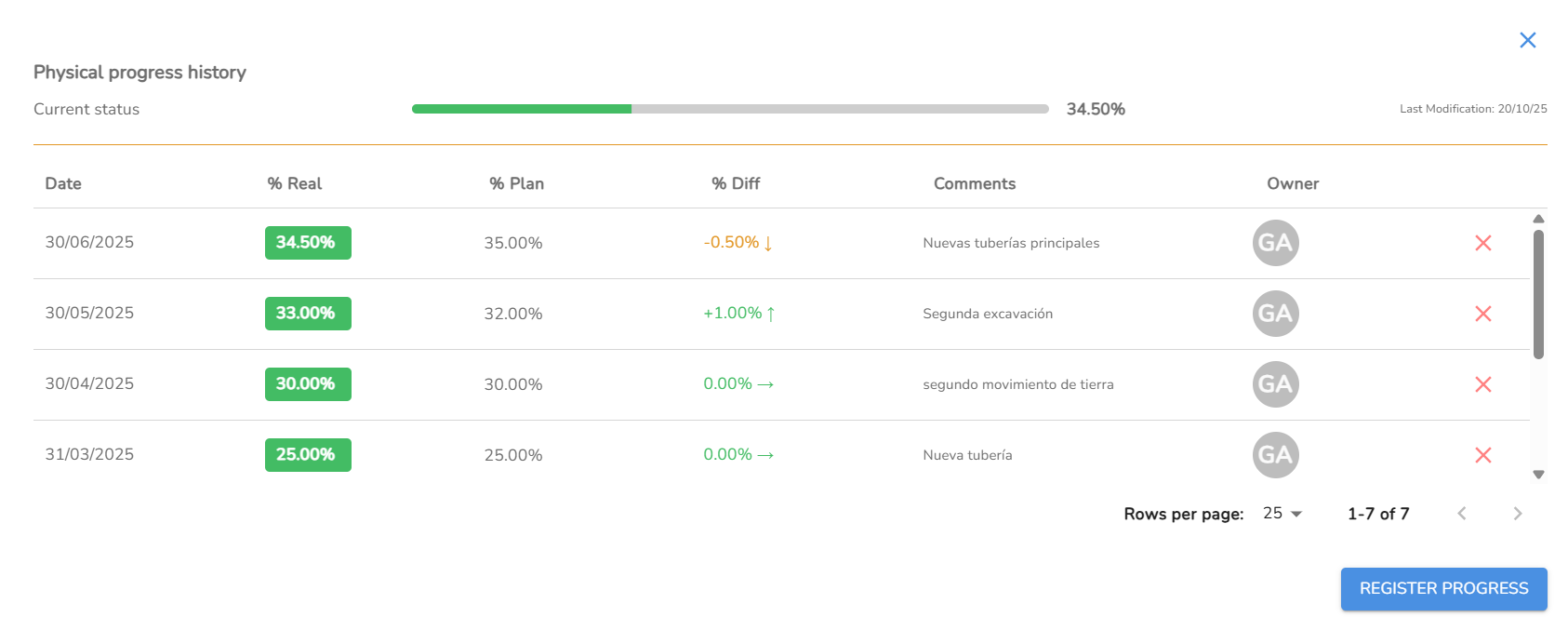
Task: Click owner avatar GA for Nuevas tuberías row
Action: tap(1275, 243)
